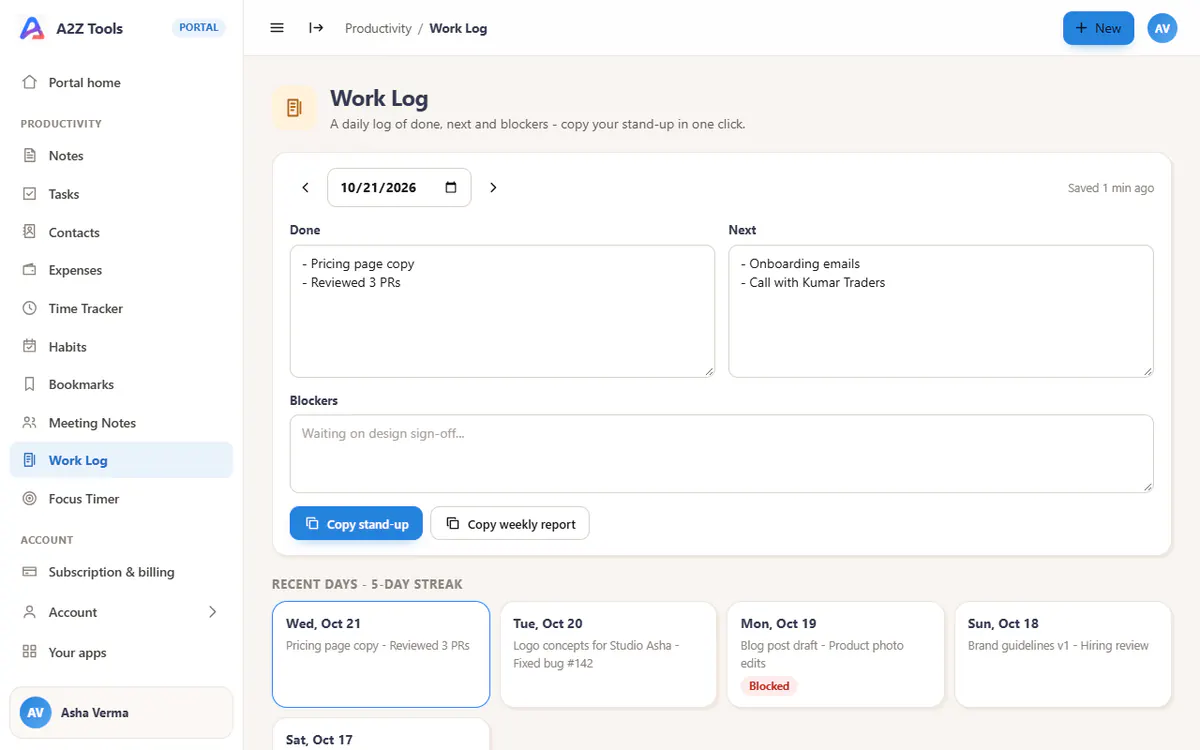Image resolution: width=1200 pixels, height=750 pixels.
Task: Click the Tasks checkbox icon in sidebar
Action: point(30,194)
